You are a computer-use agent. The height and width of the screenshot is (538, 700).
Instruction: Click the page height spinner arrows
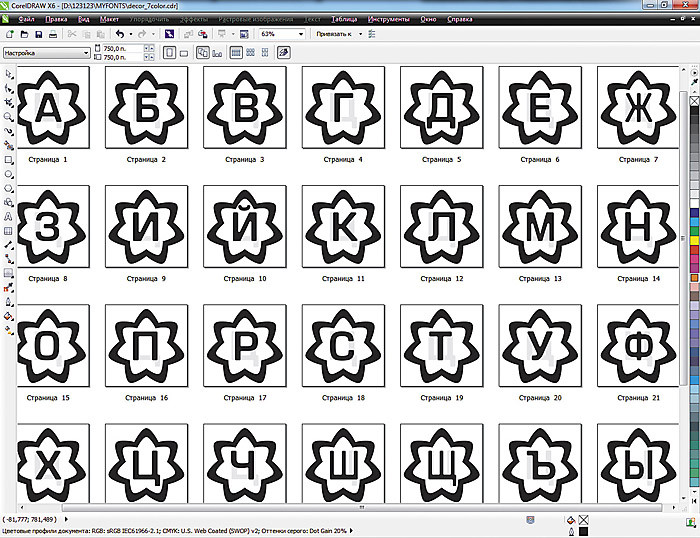pos(149,57)
